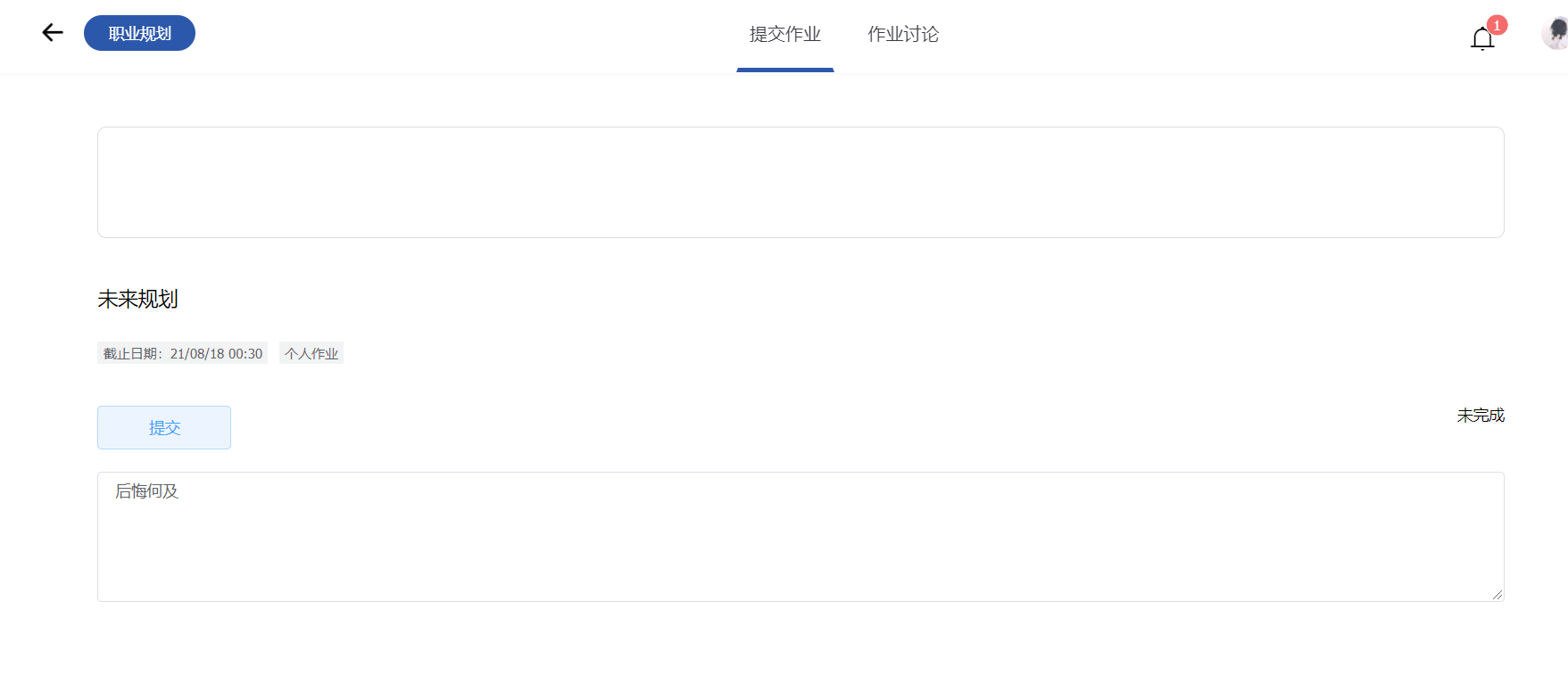Select the 未来规划 assignment title
1568x684 pixels.
(137, 299)
